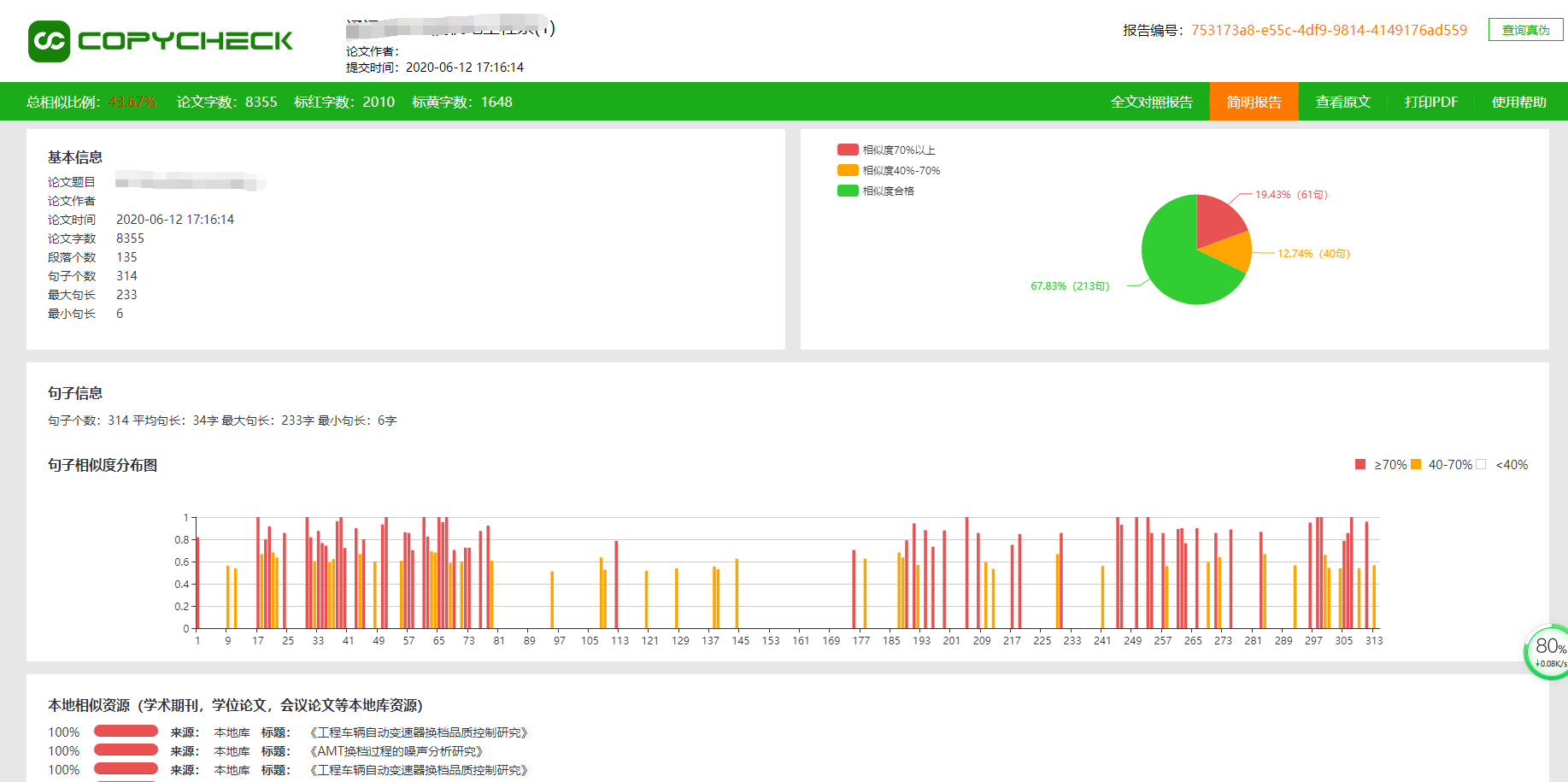Select the green 相似度合格 legend swatch
Viewport: 1568px width, 782px height.
point(848,191)
